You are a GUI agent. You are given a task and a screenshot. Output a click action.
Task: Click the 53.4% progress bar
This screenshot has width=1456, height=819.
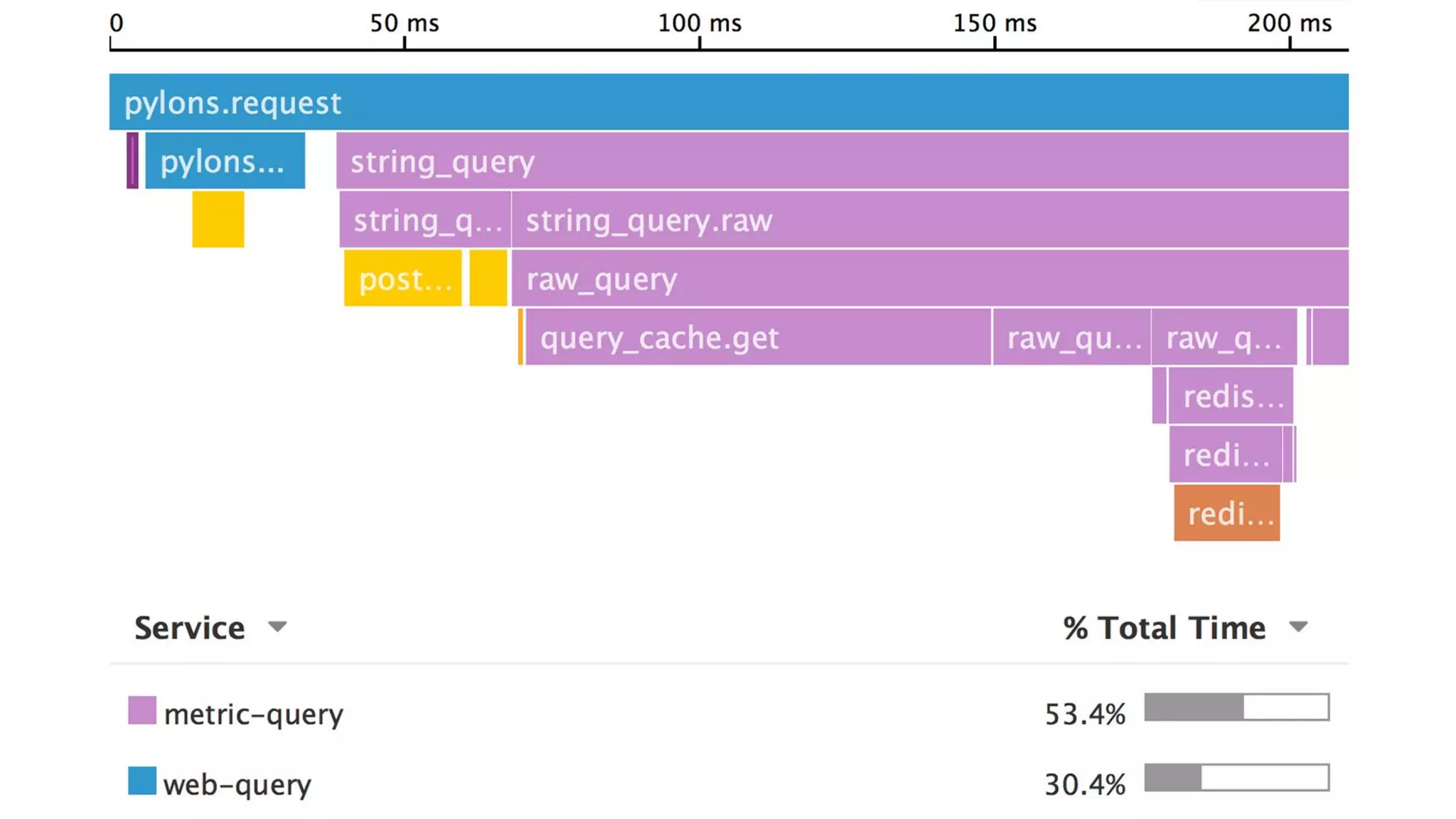pyautogui.click(x=1237, y=707)
